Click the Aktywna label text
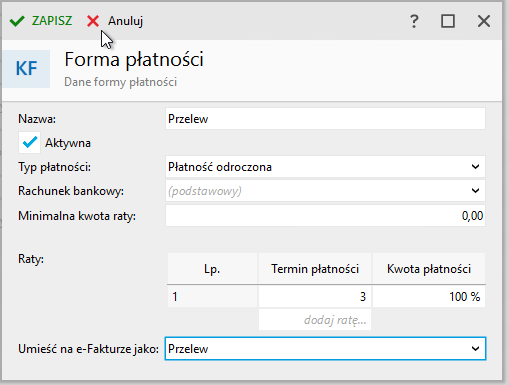Screen dimensions: 509x385 [x=68, y=143]
